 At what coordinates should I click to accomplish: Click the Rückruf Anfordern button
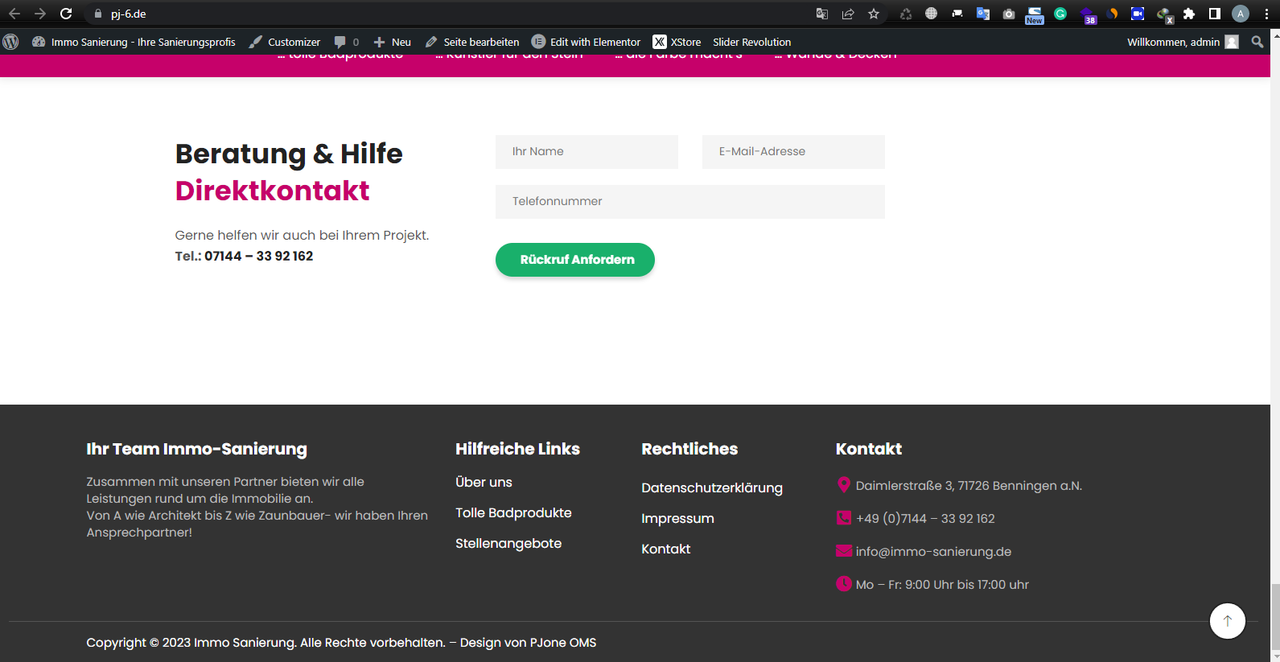tap(575, 260)
